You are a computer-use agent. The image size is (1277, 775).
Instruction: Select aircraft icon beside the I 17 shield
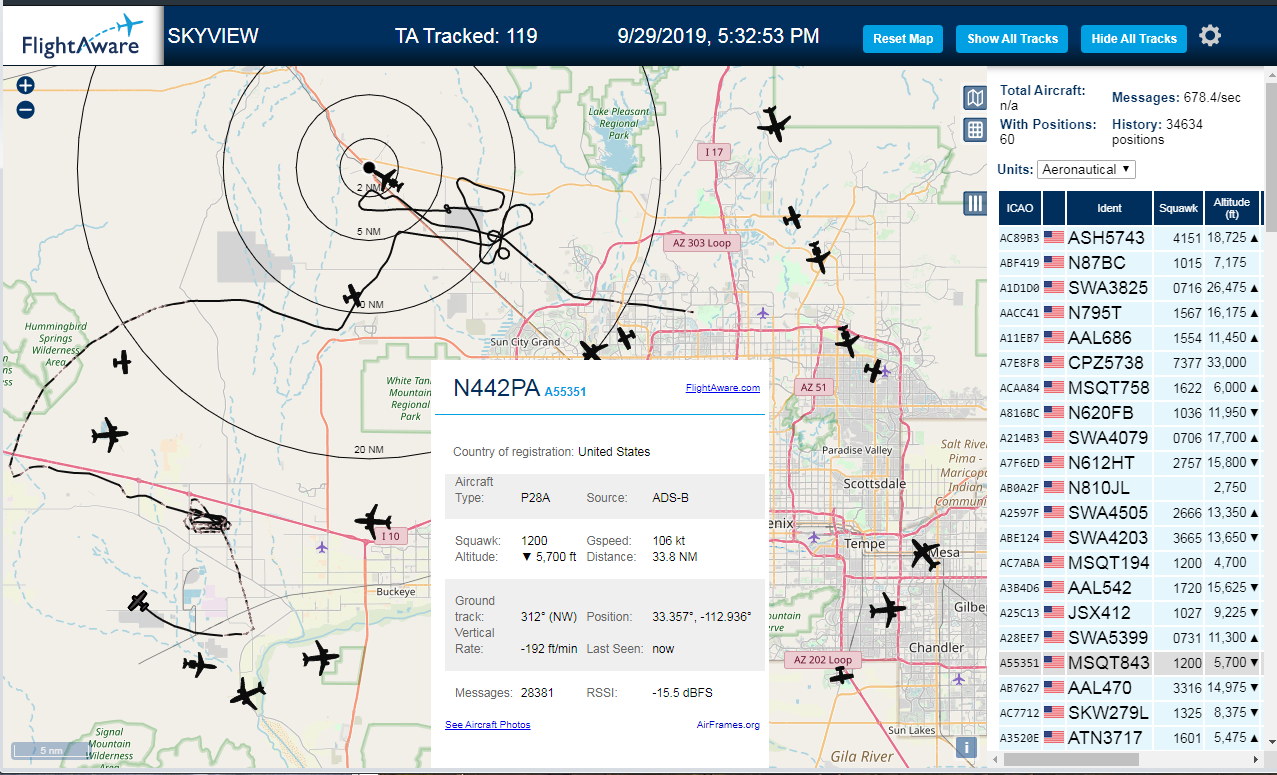pos(773,124)
